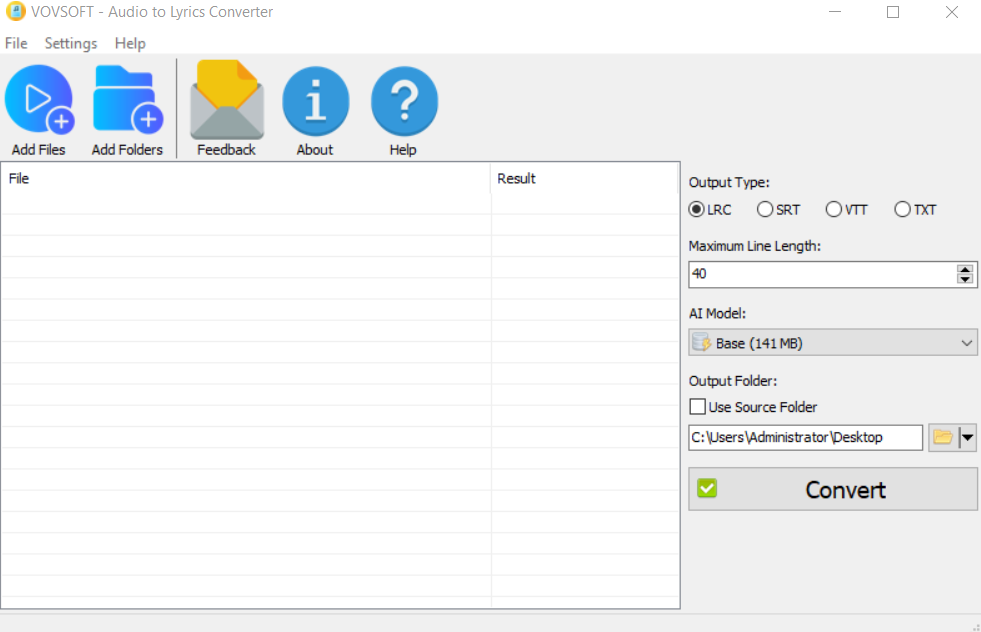
Task: Click the Add Files icon
Action: pyautogui.click(x=39, y=100)
